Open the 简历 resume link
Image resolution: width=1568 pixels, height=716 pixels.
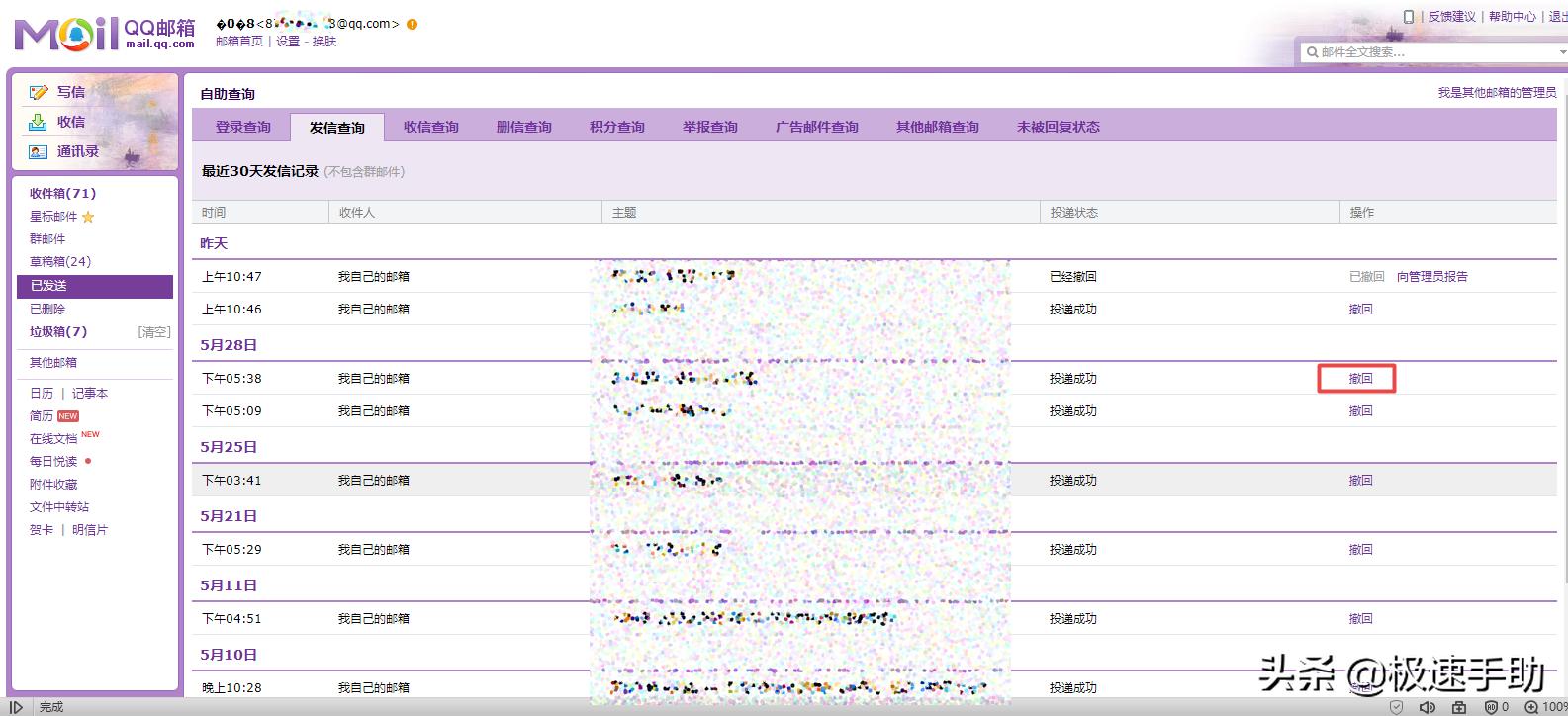[42, 416]
